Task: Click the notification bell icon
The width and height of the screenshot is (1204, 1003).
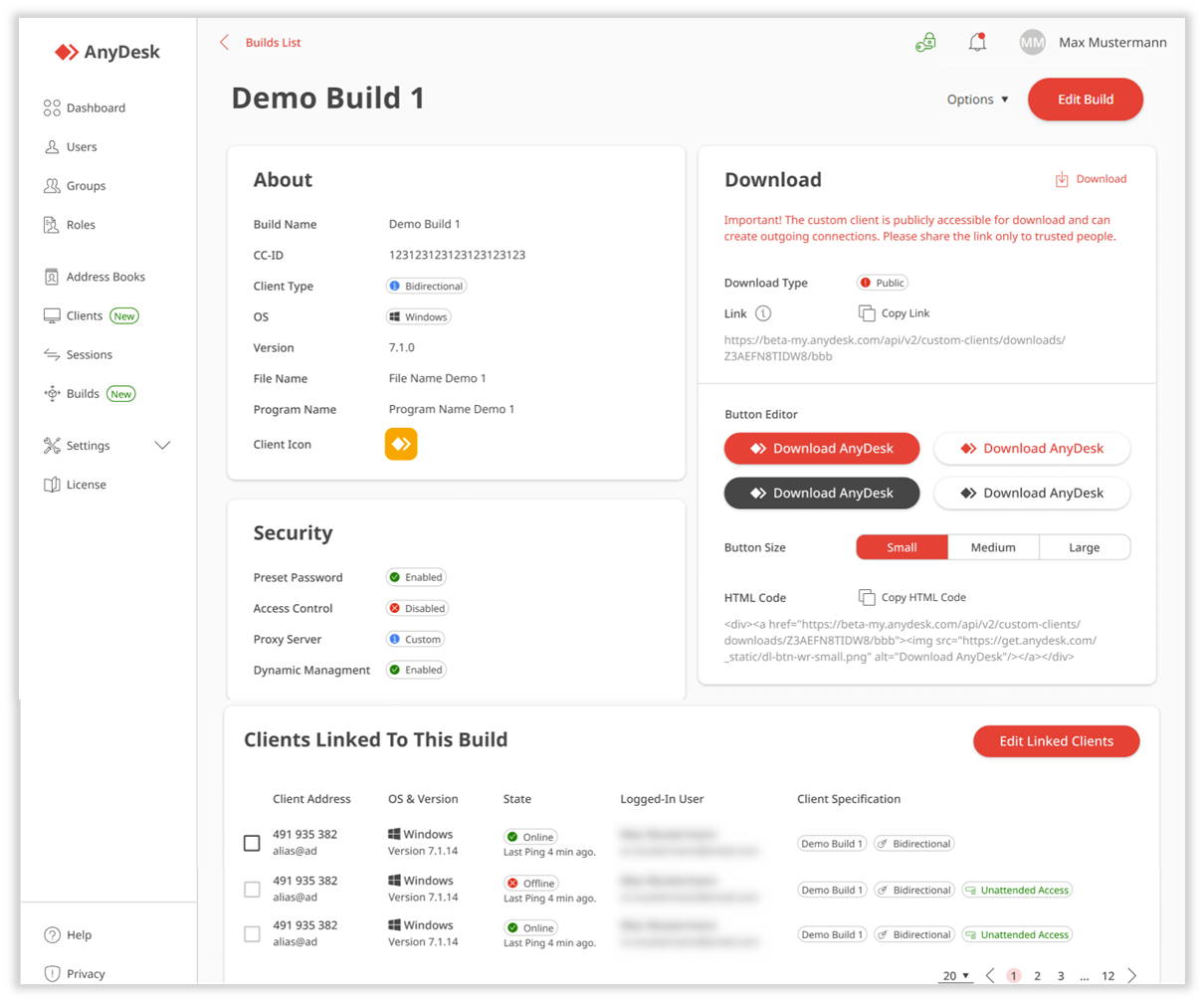Action: click(x=977, y=43)
